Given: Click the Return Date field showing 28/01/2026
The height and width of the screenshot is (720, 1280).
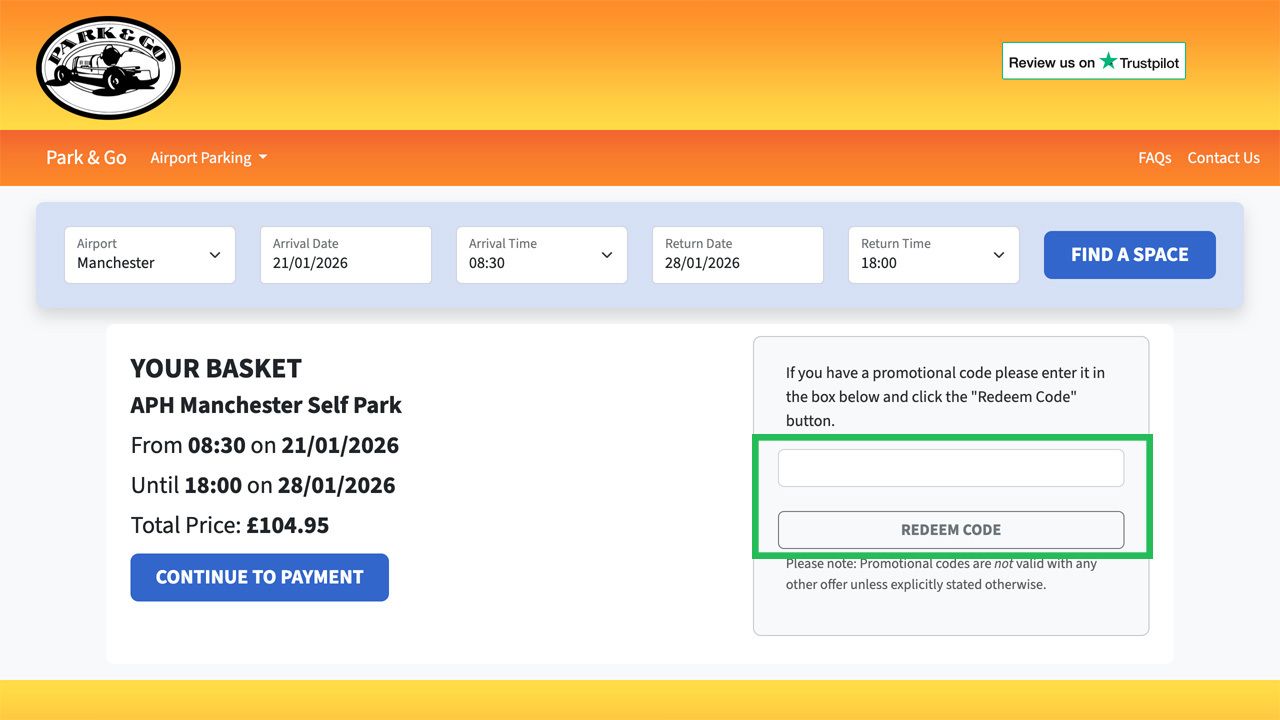Looking at the screenshot, I should pyautogui.click(x=737, y=255).
